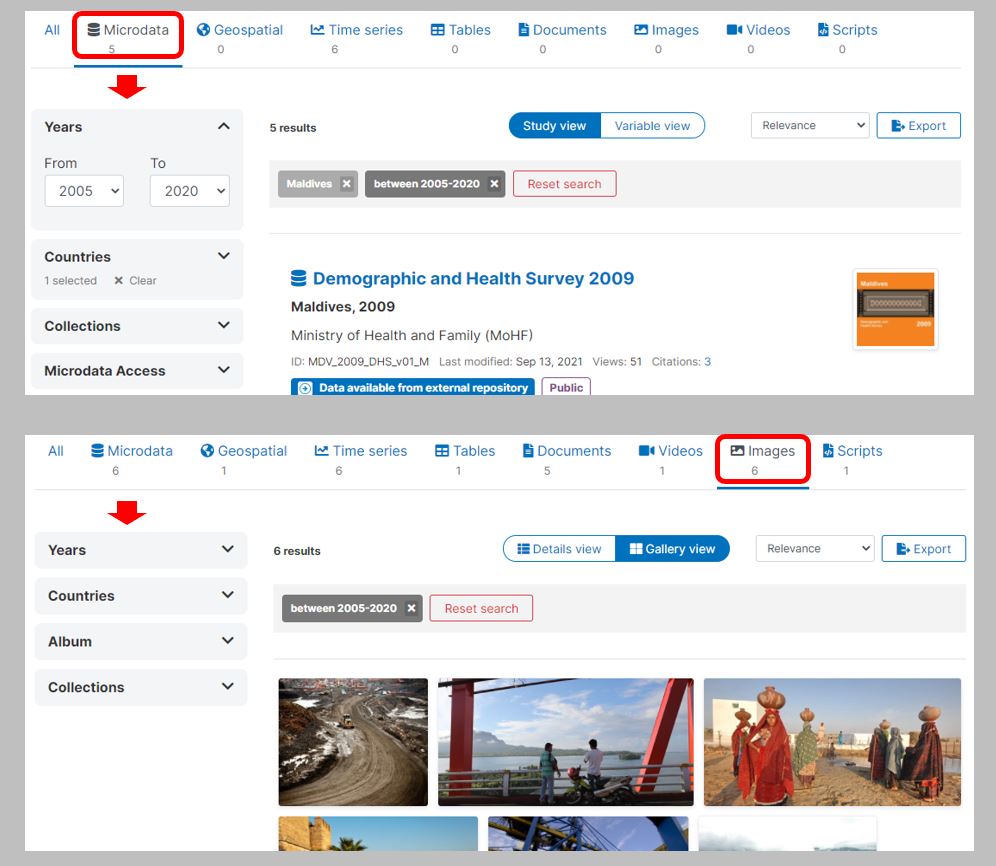The height and width of the screenshot is (866, 996).
Task: Switch to Variable view
Action: [x=652, y=126]
